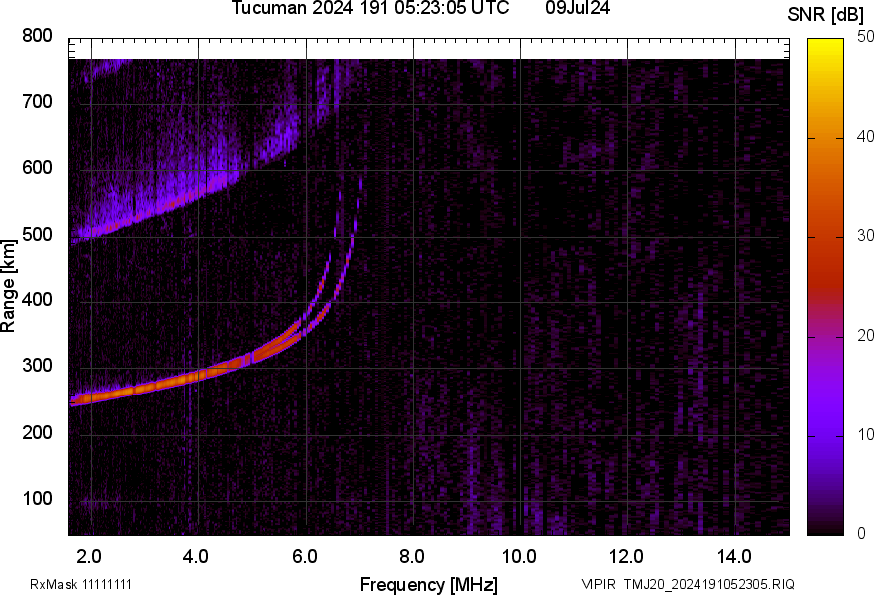This screenshot has height=595, width=874.
Task: Click the frequency tick label '10.0'
Action: pyautogui.click(x=519, y=557)
